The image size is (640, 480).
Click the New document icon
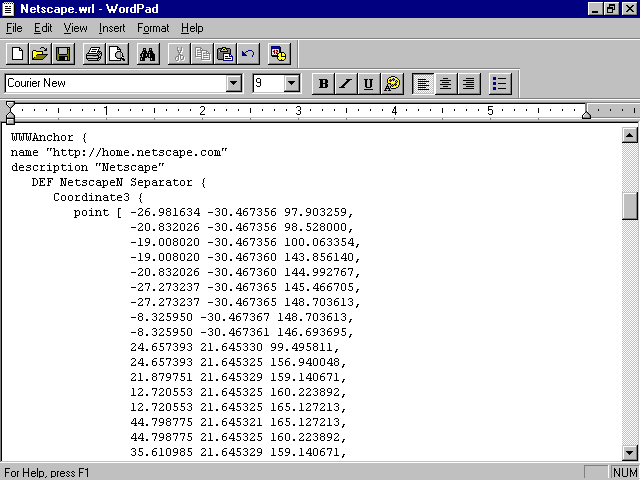[17, 54]
